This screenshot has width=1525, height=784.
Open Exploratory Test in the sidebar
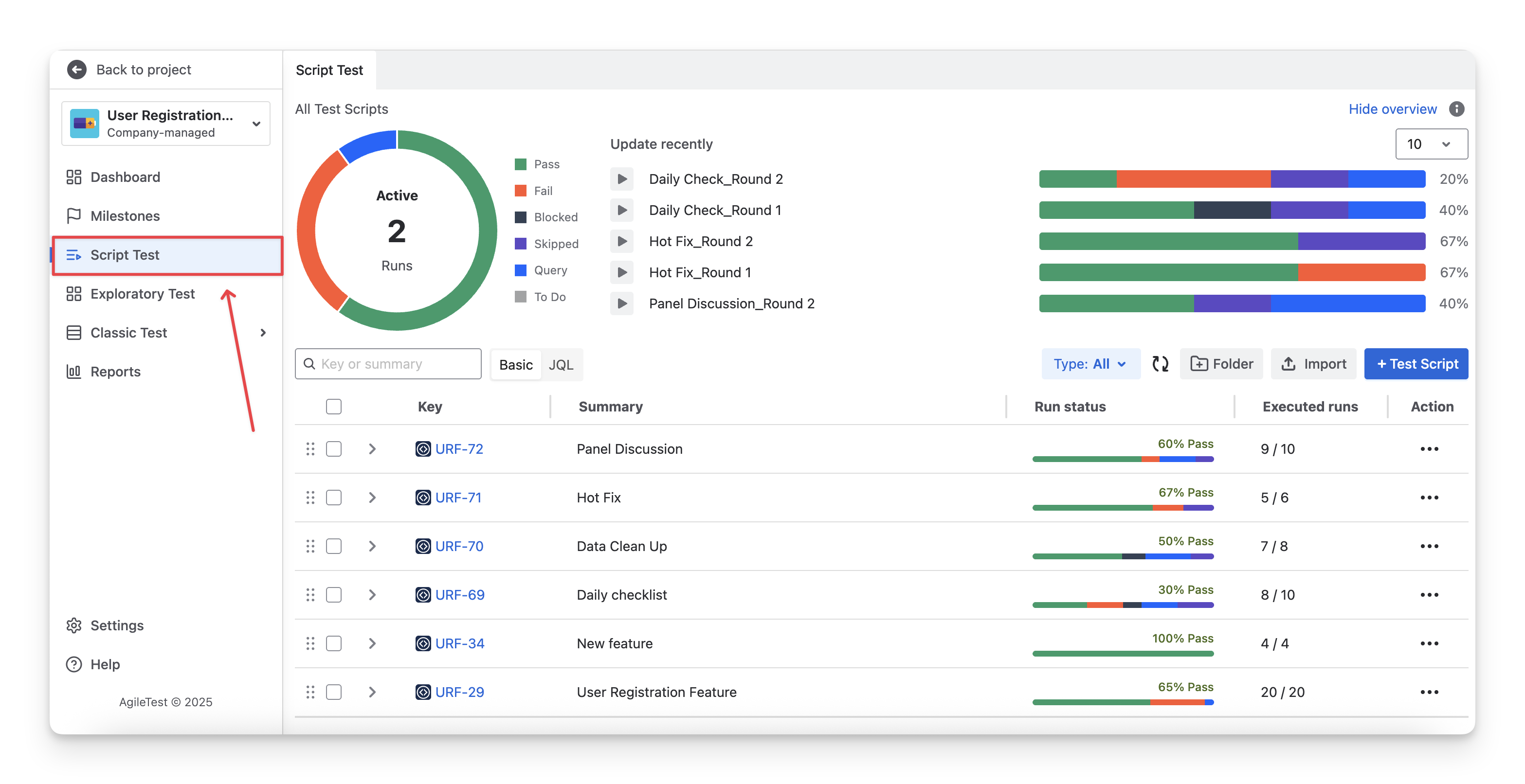coord(142,294)
